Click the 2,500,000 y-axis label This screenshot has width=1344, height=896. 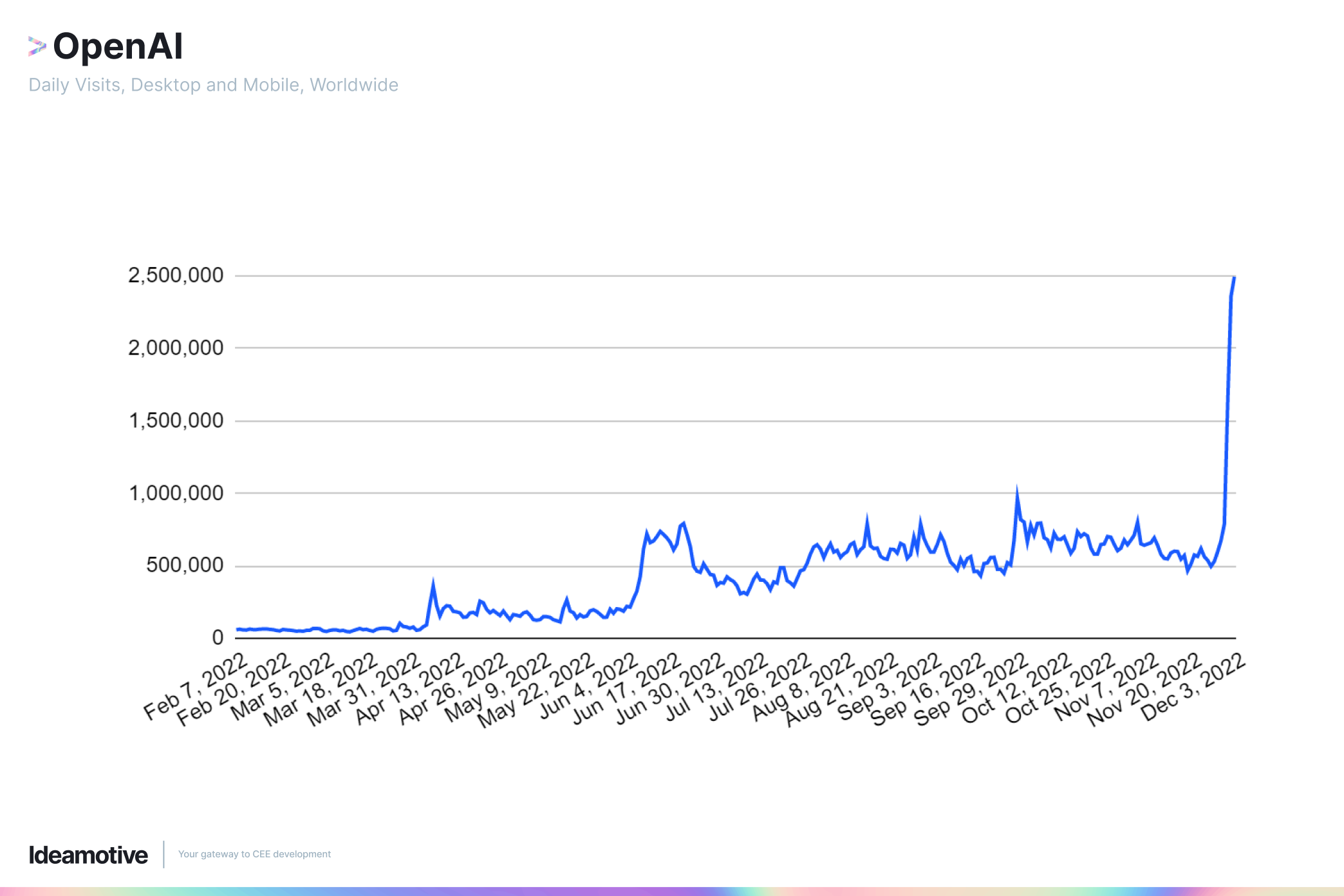[176, 275]
